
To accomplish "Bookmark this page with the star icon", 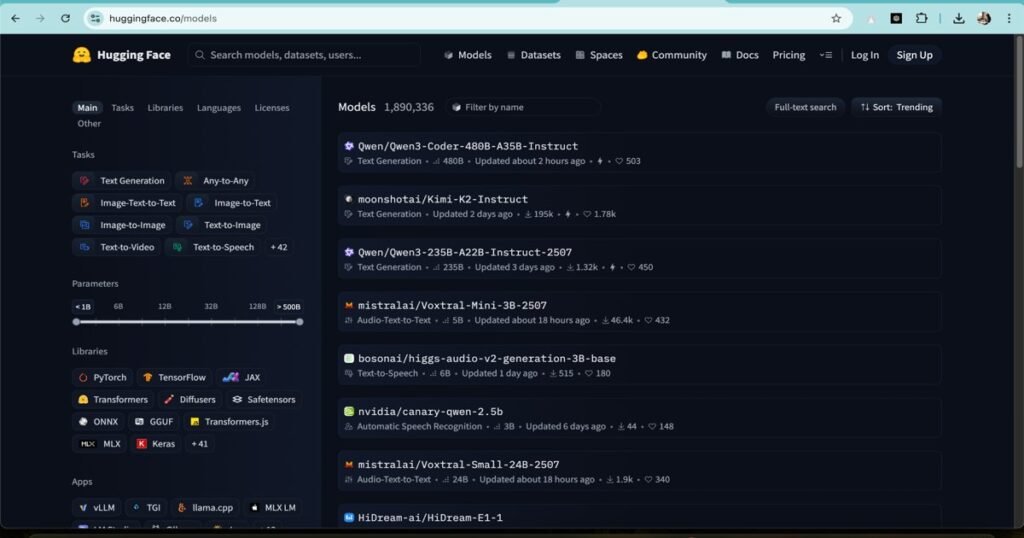I will pyautogui.click(x=836, y=18).
